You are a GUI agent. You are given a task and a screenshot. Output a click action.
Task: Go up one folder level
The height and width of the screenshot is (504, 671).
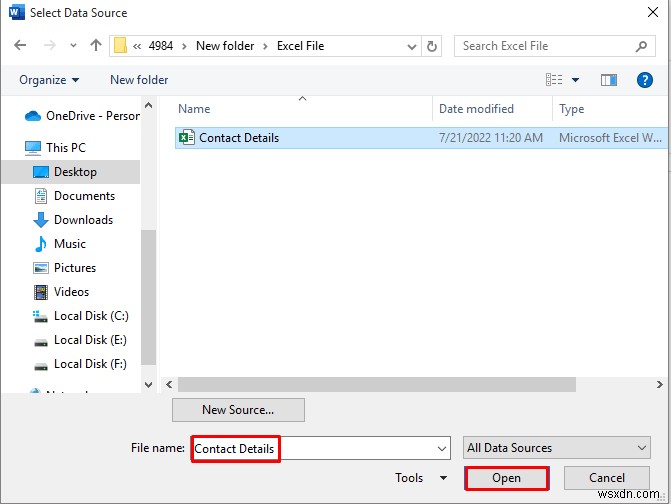pos(96,45)
